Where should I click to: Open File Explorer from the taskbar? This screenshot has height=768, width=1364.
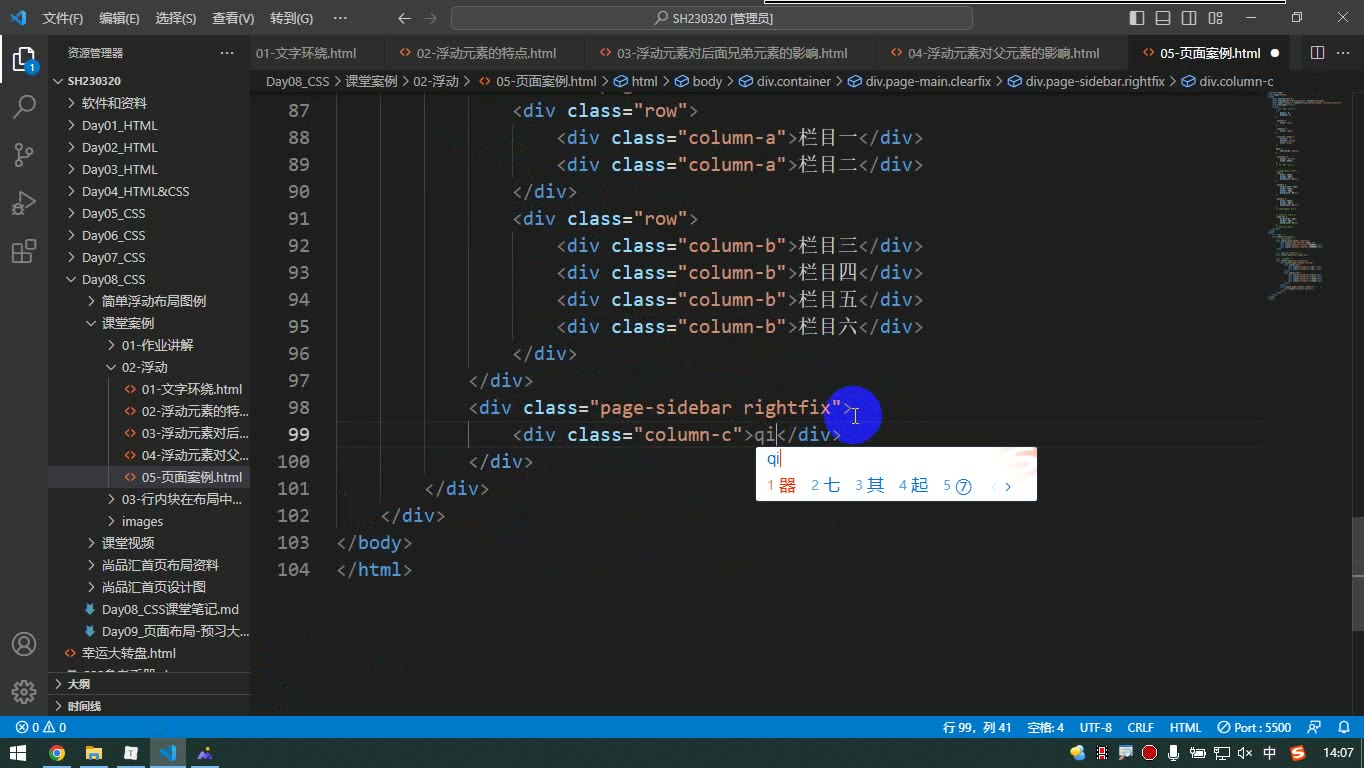pyautogui.click(x=94, y=753)
